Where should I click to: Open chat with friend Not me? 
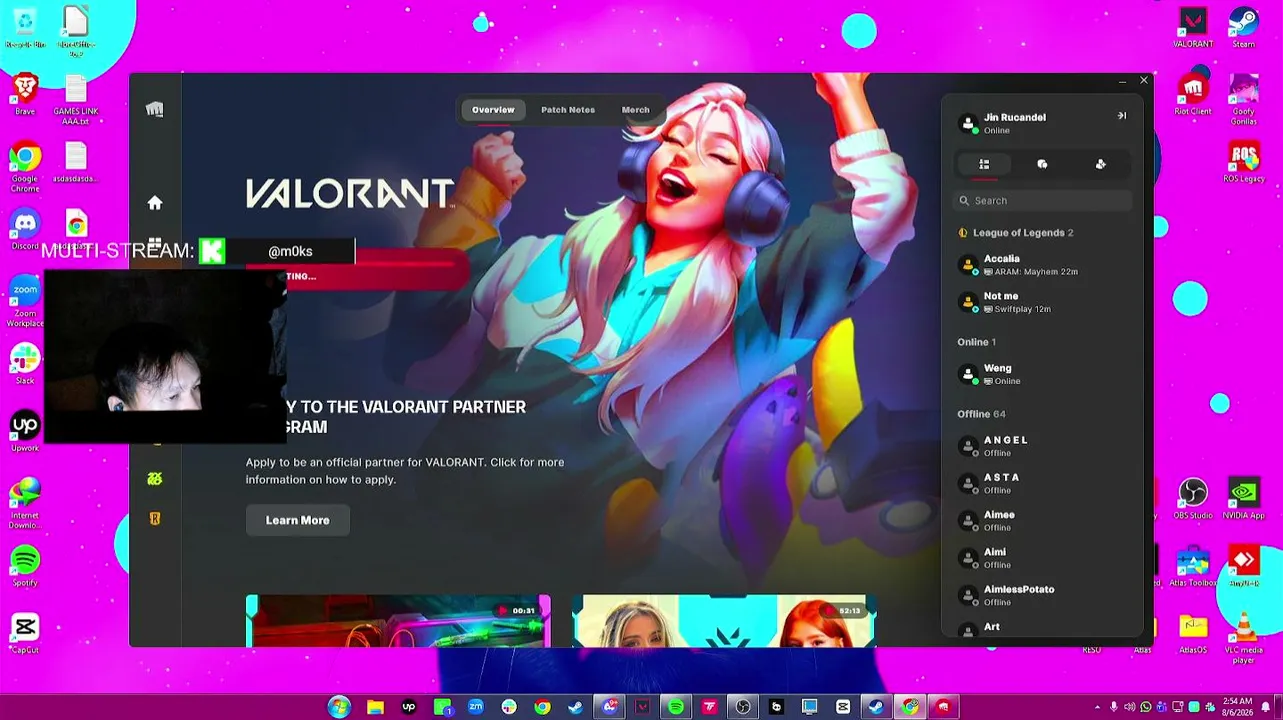1043,302
